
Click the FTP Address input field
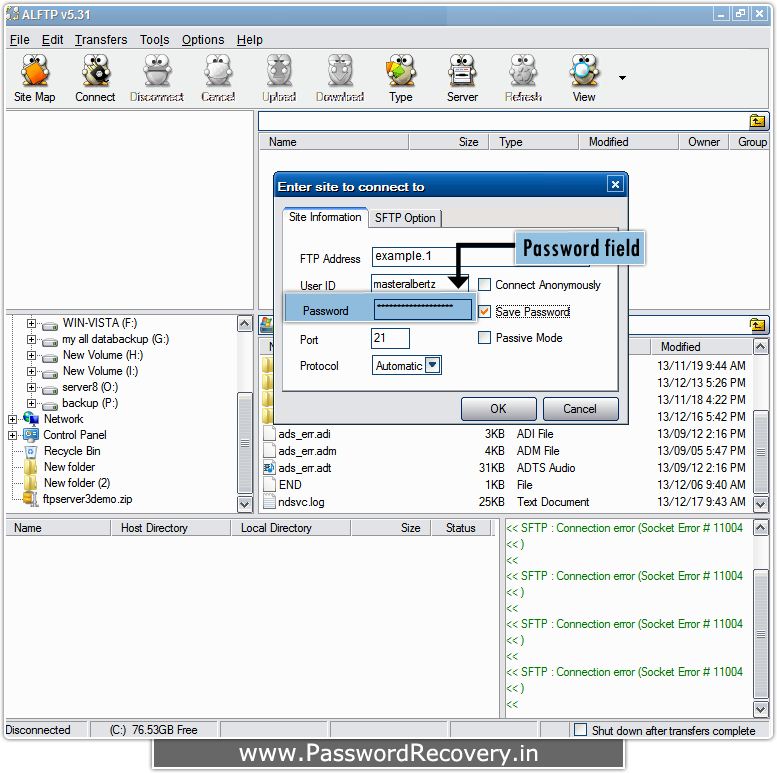(481, 256)
